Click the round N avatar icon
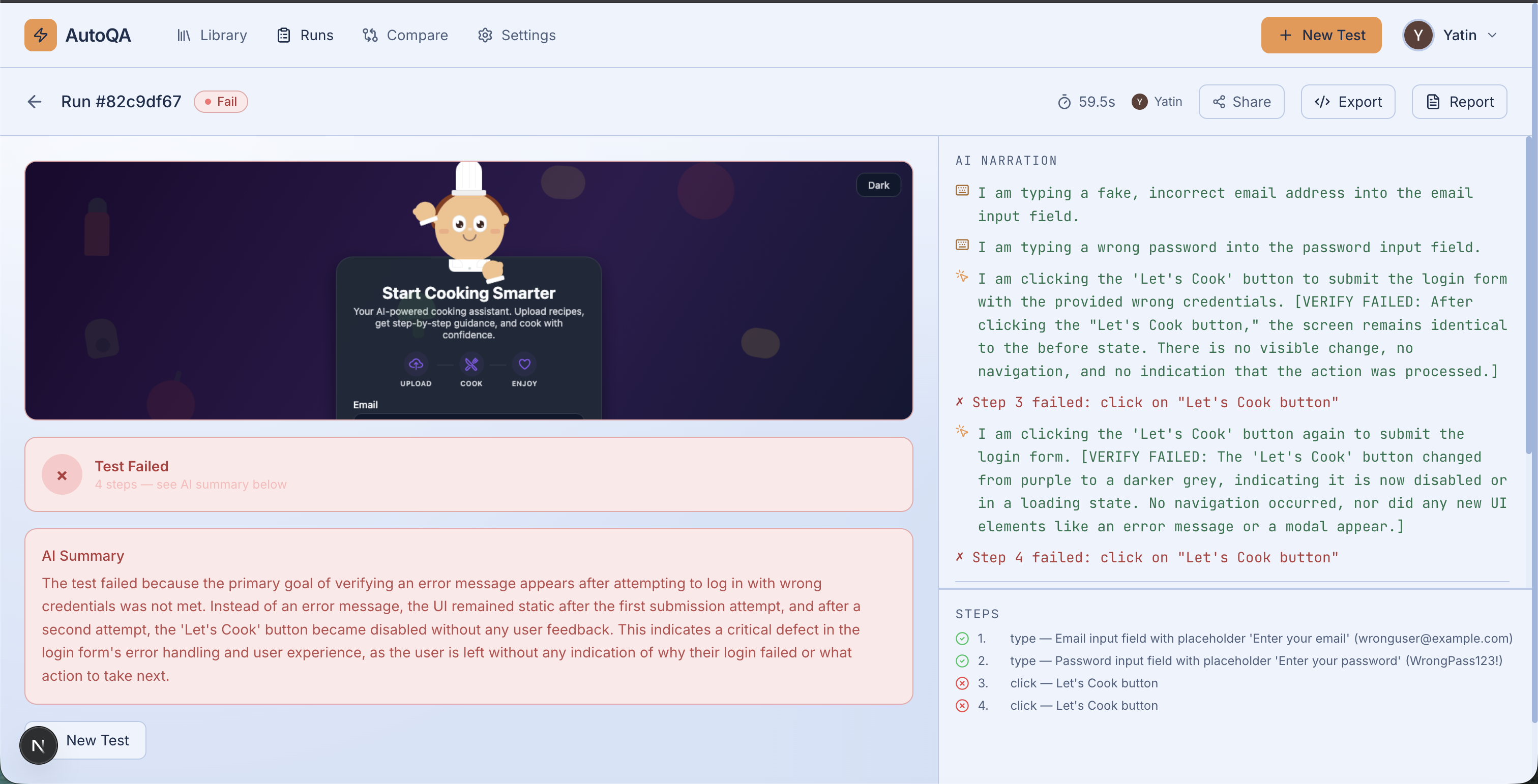1538x784 pixels. pyautogui.click(x=38, y=745)
